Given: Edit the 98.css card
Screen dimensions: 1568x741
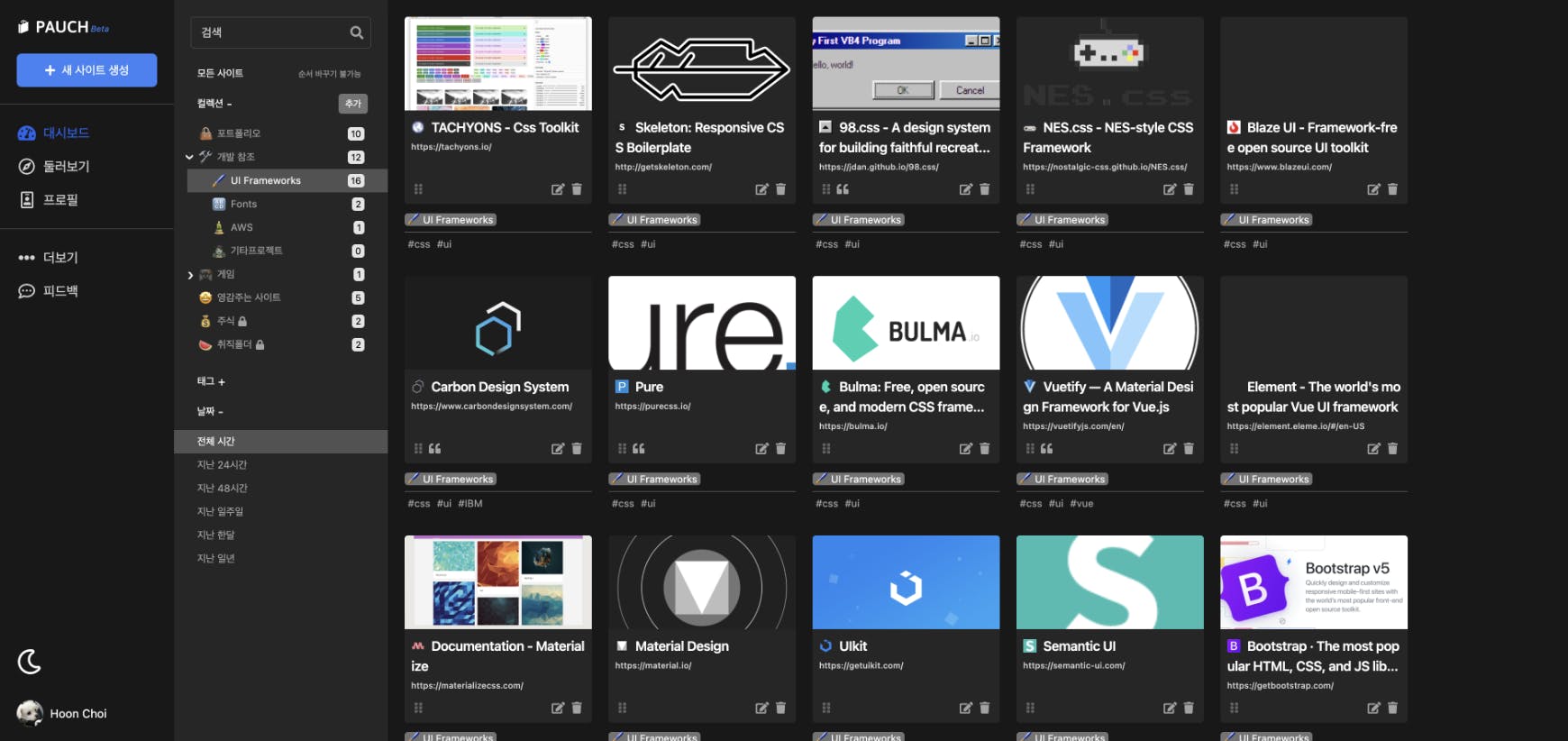Looking at the screenshot, I should tap(965, 189).
